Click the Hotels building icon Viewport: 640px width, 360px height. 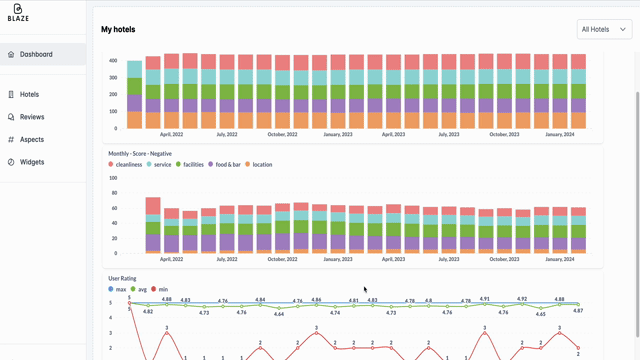[x=11, y=94]
